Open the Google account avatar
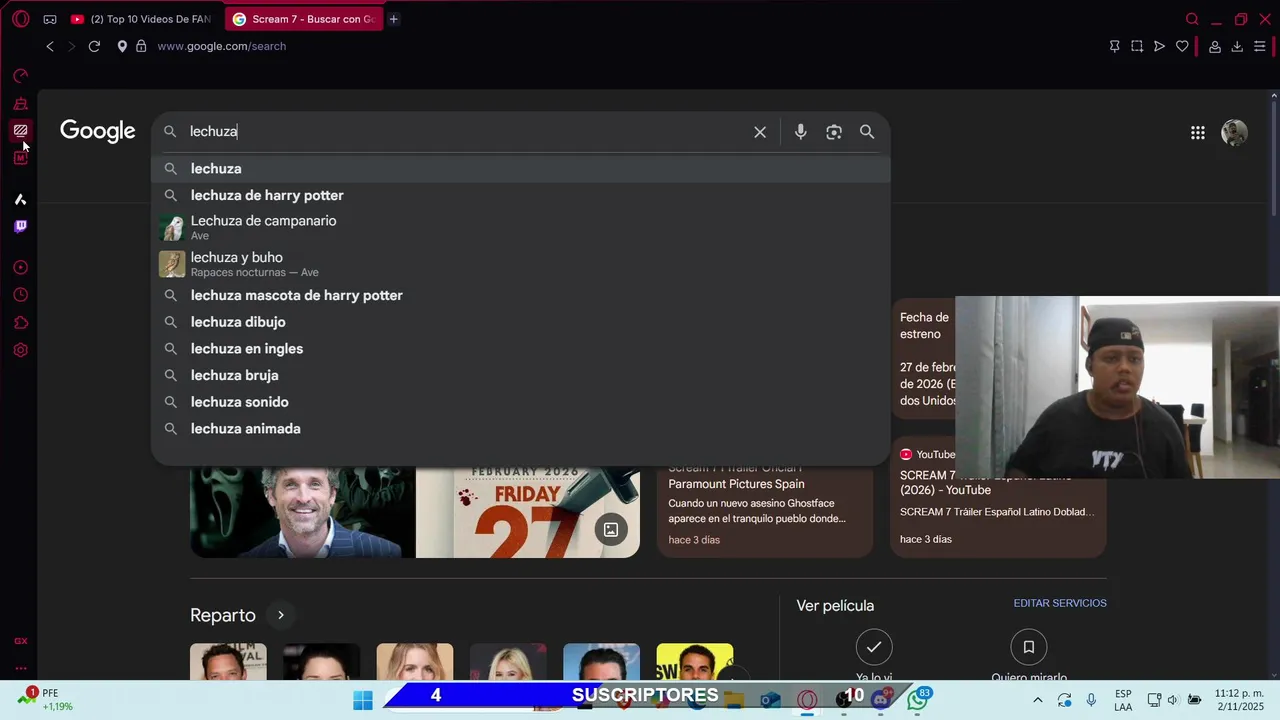Viewport: 1280px width, 720px height. point(1234,132)
